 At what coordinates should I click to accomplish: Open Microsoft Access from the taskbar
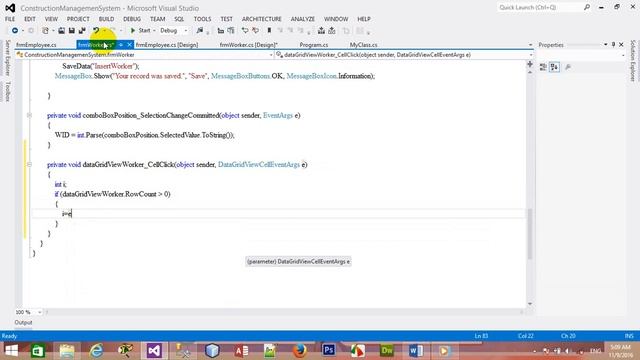point(241,350)
